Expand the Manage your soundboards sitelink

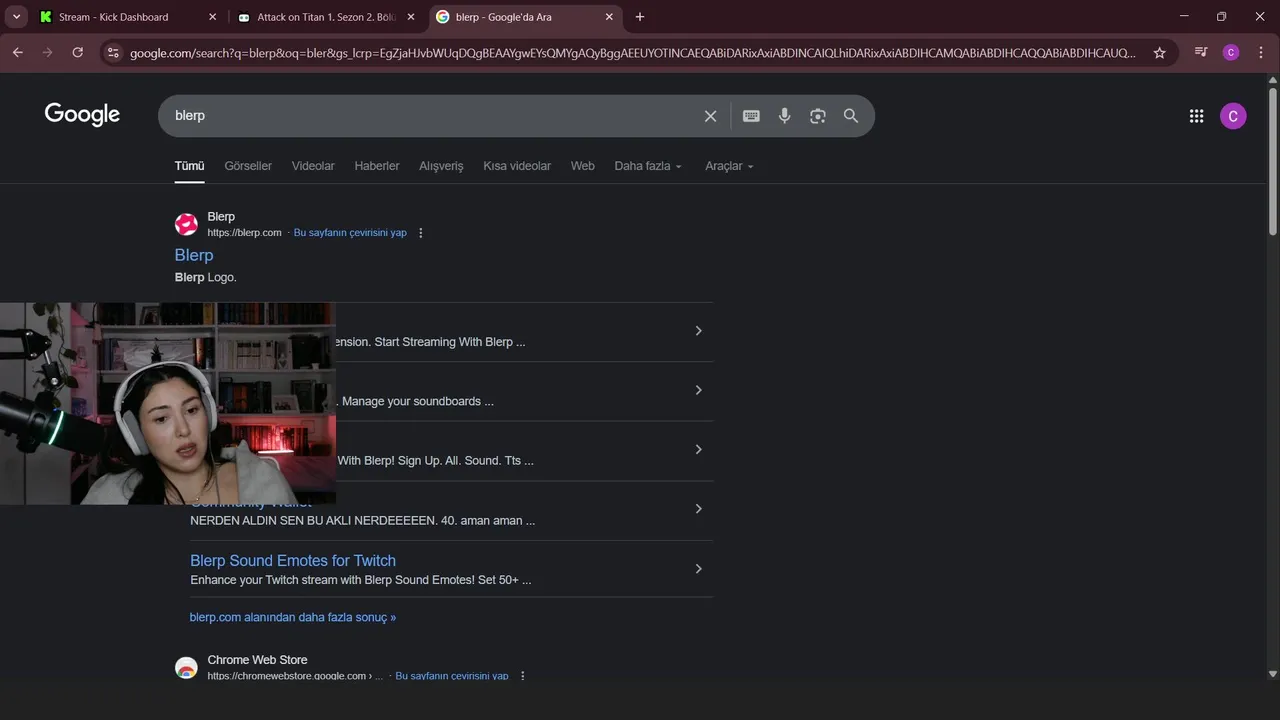coord(698,390)
